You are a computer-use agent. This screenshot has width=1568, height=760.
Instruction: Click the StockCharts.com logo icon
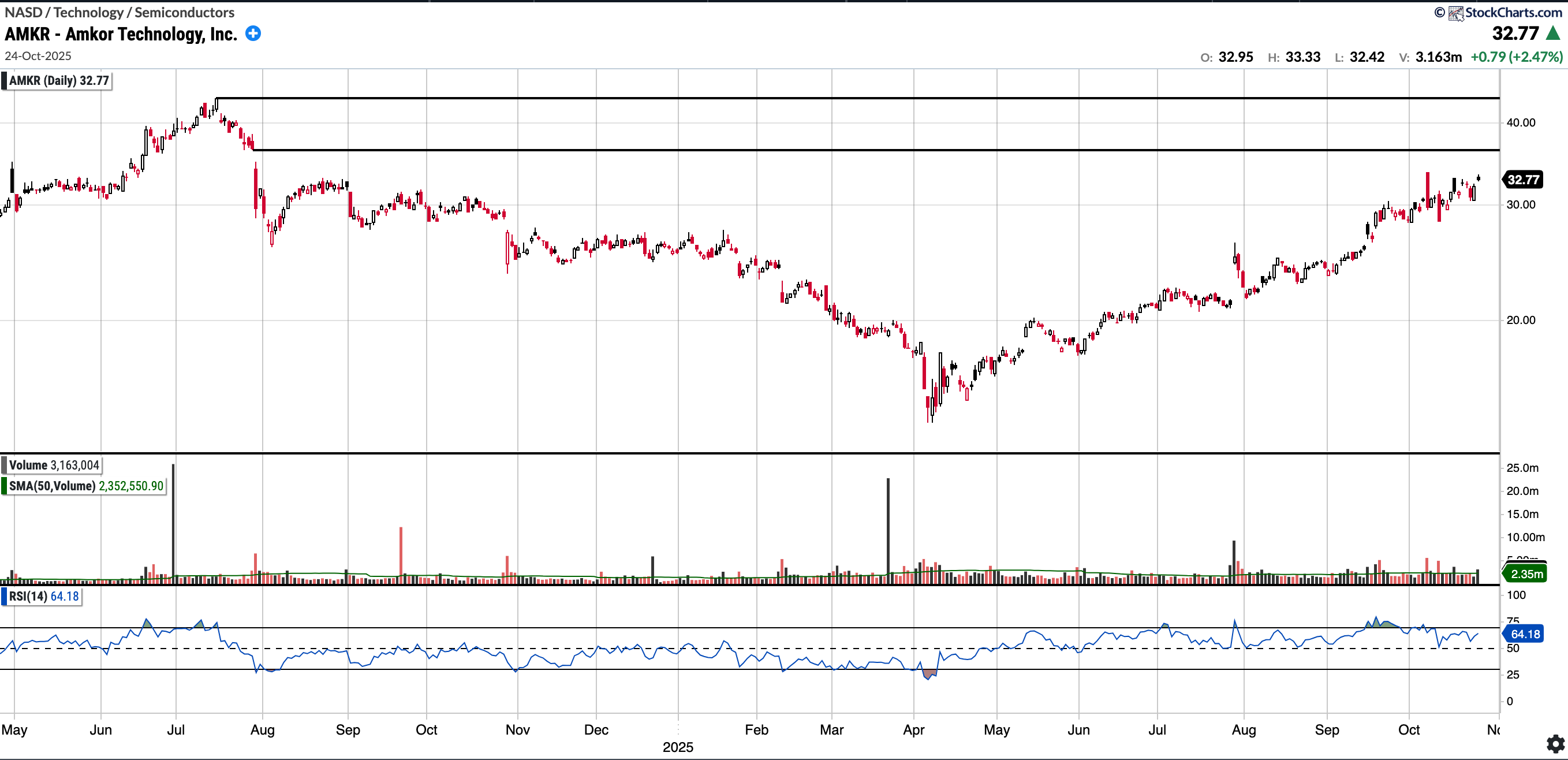[1455, 13]
